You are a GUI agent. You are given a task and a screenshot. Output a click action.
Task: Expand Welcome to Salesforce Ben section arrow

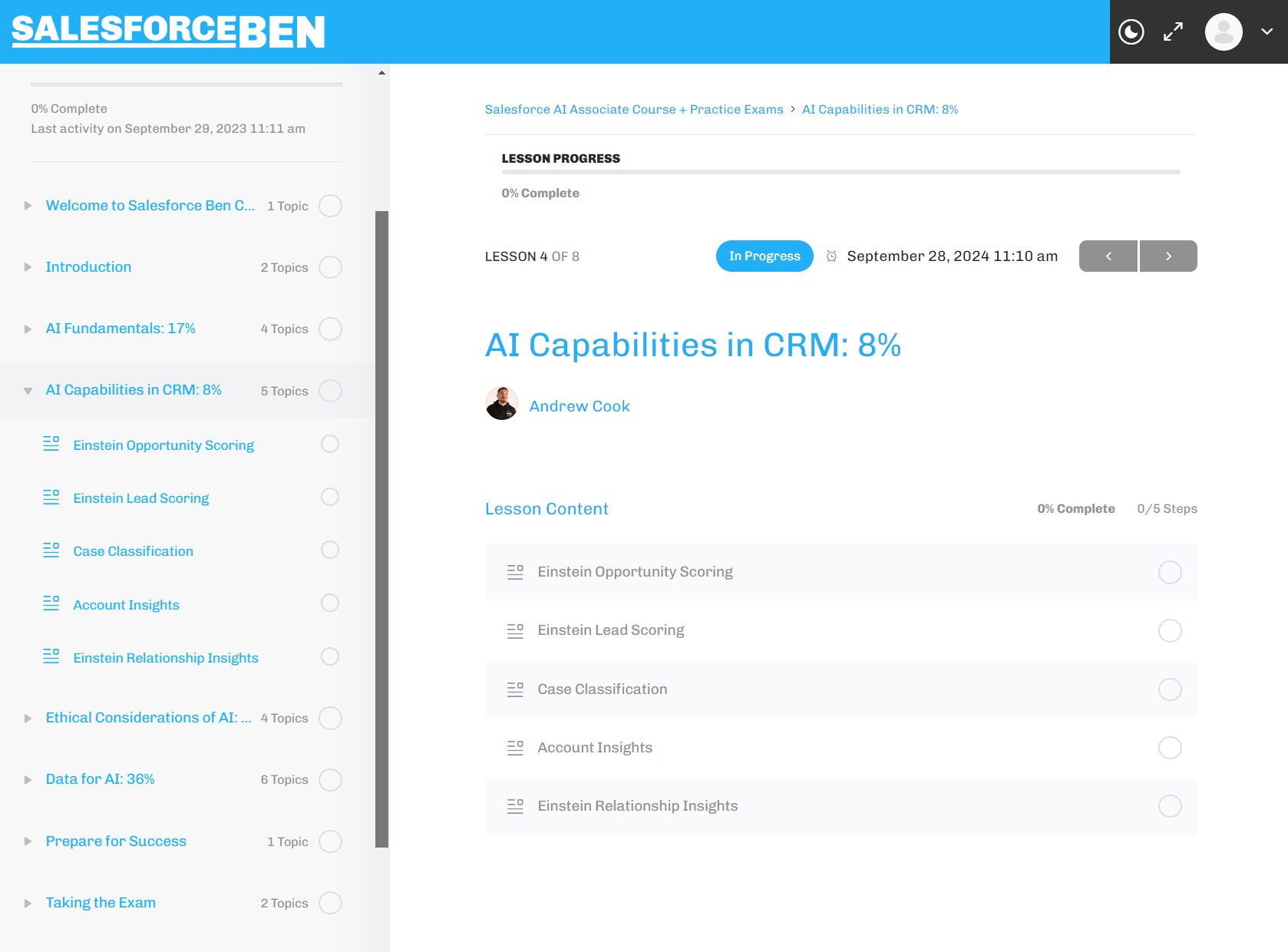(x=28, y=206)
